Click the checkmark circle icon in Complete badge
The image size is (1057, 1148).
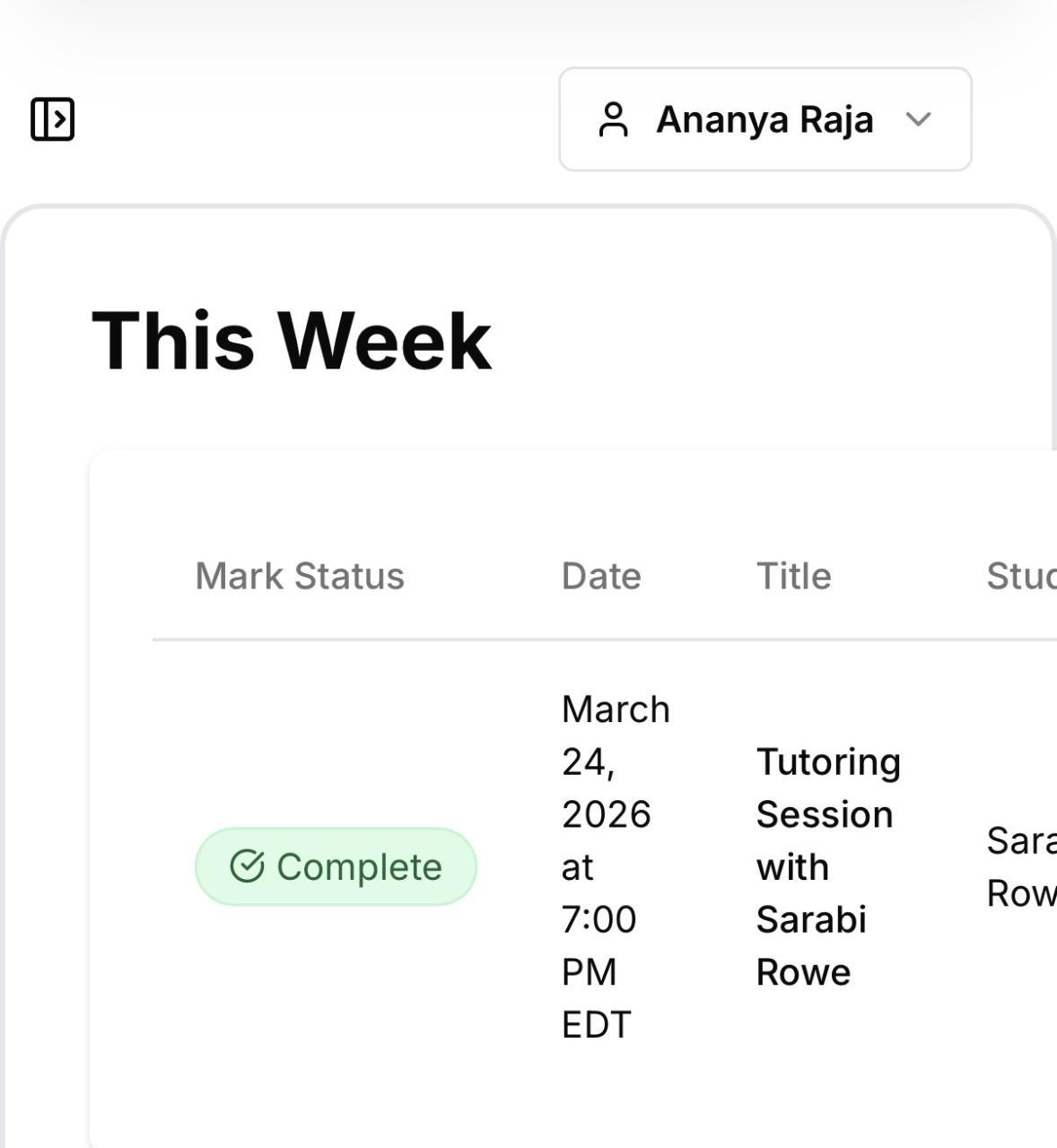coord(247,866)
